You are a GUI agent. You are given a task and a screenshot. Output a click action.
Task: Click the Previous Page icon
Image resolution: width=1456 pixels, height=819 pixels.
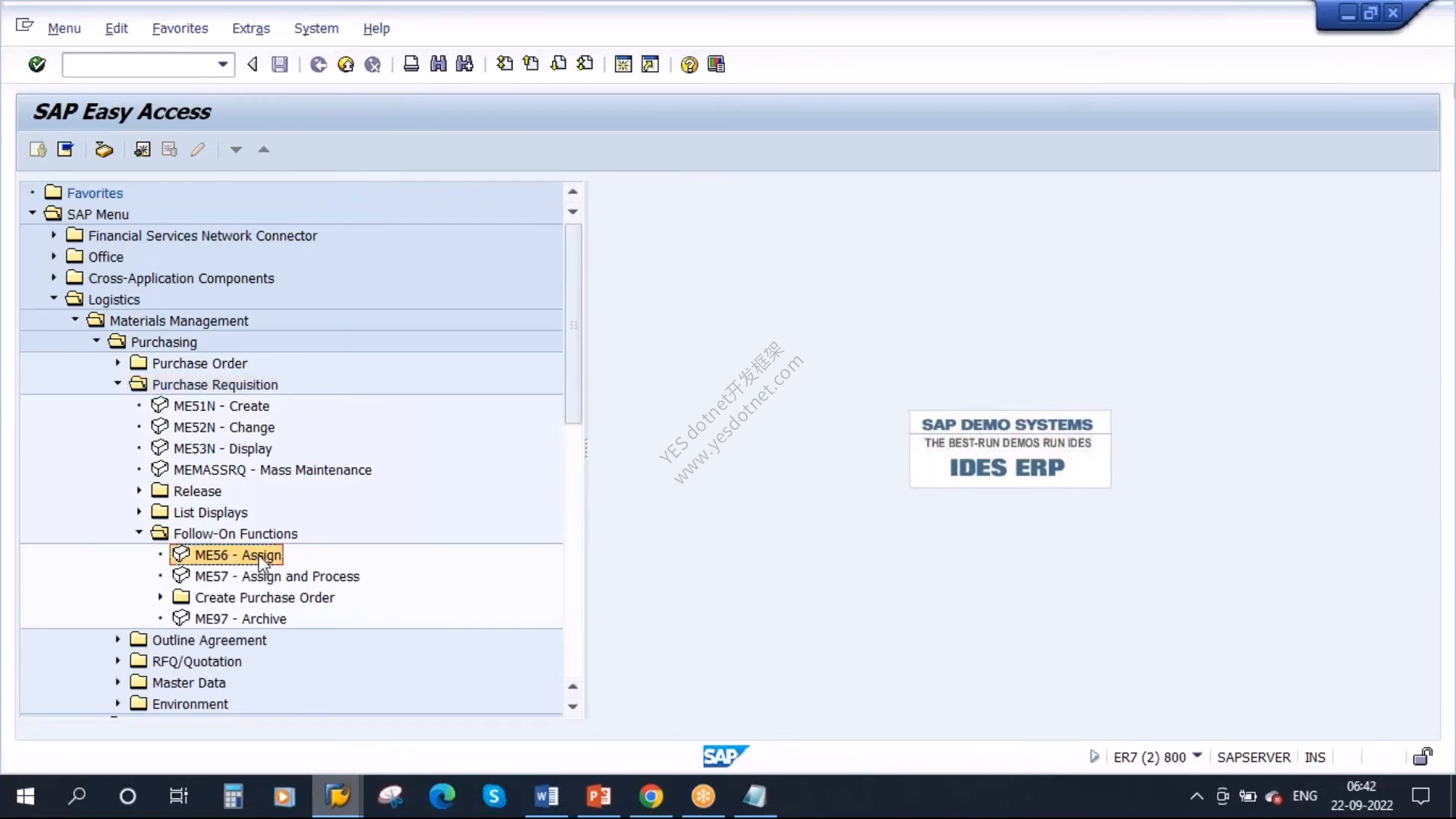pos(531,64)
